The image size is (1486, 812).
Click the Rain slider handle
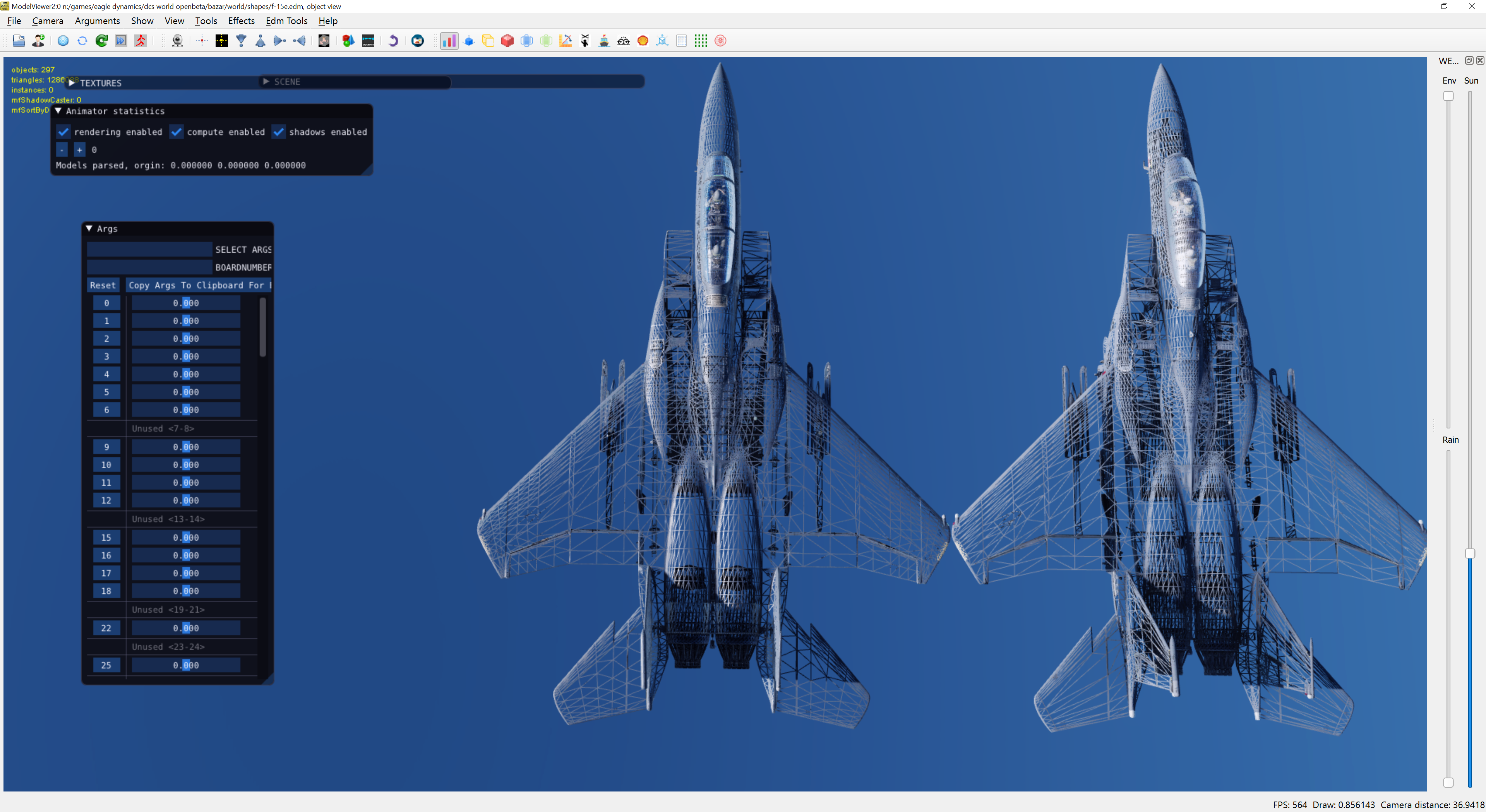(1448, 783)
